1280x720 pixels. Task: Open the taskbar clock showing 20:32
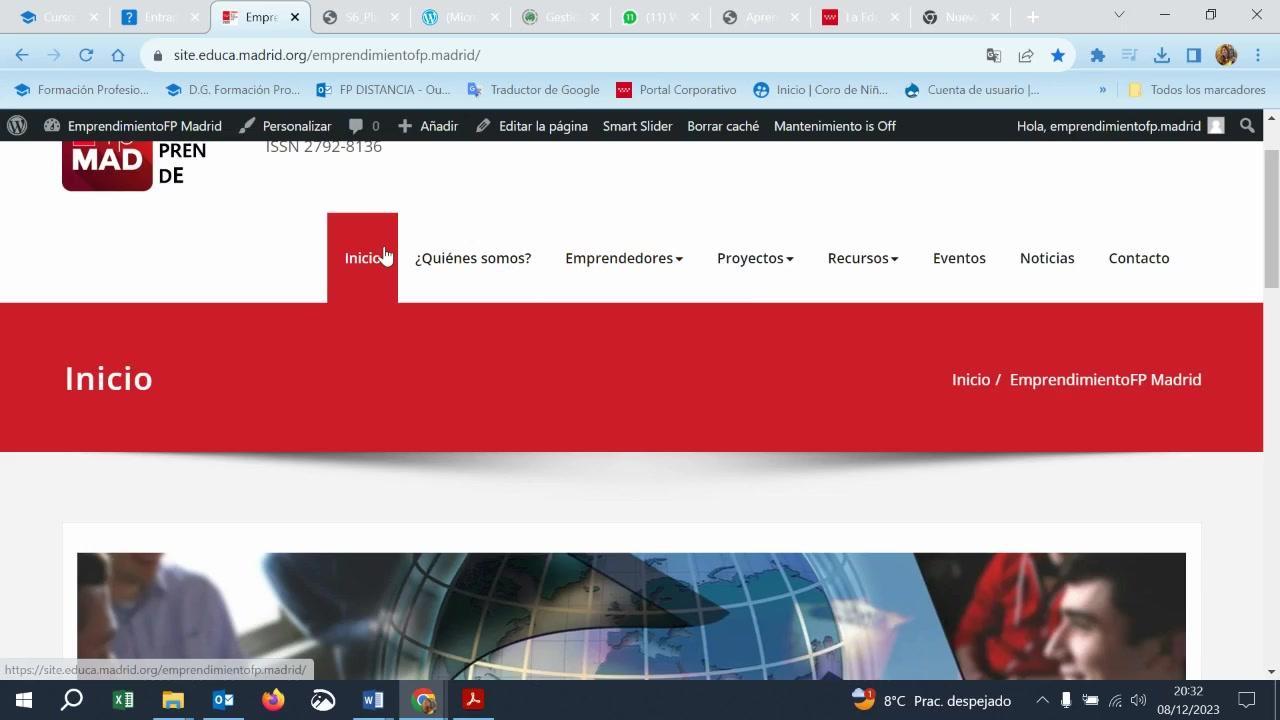point(1188,700)
